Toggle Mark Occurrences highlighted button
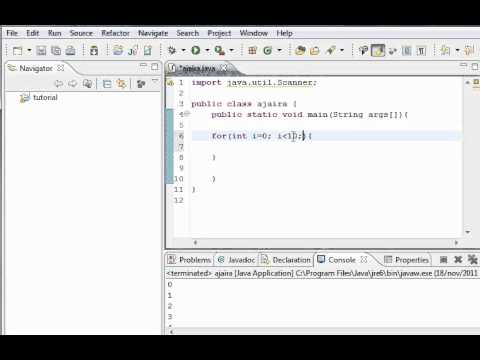The image size is (480, 360). [x=378, y=51]
